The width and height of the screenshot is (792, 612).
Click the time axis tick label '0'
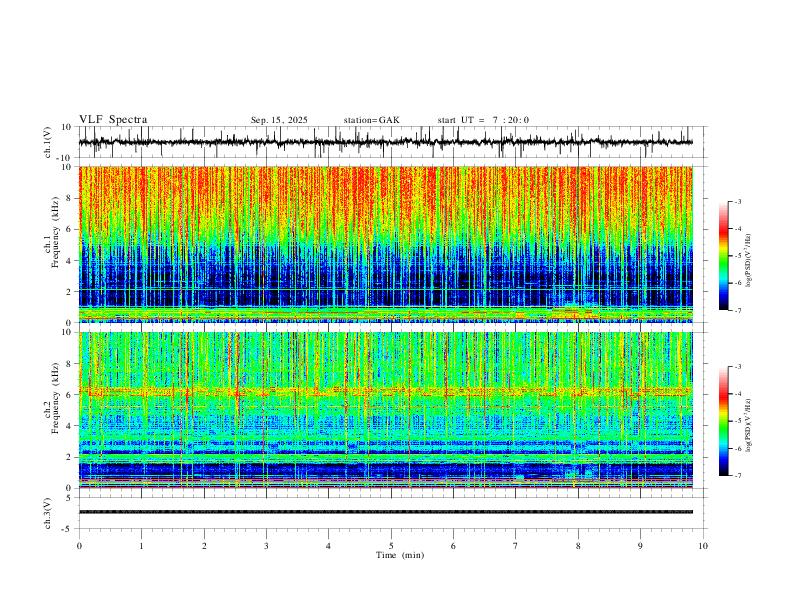pyautogui.click(x=79, y=546)
